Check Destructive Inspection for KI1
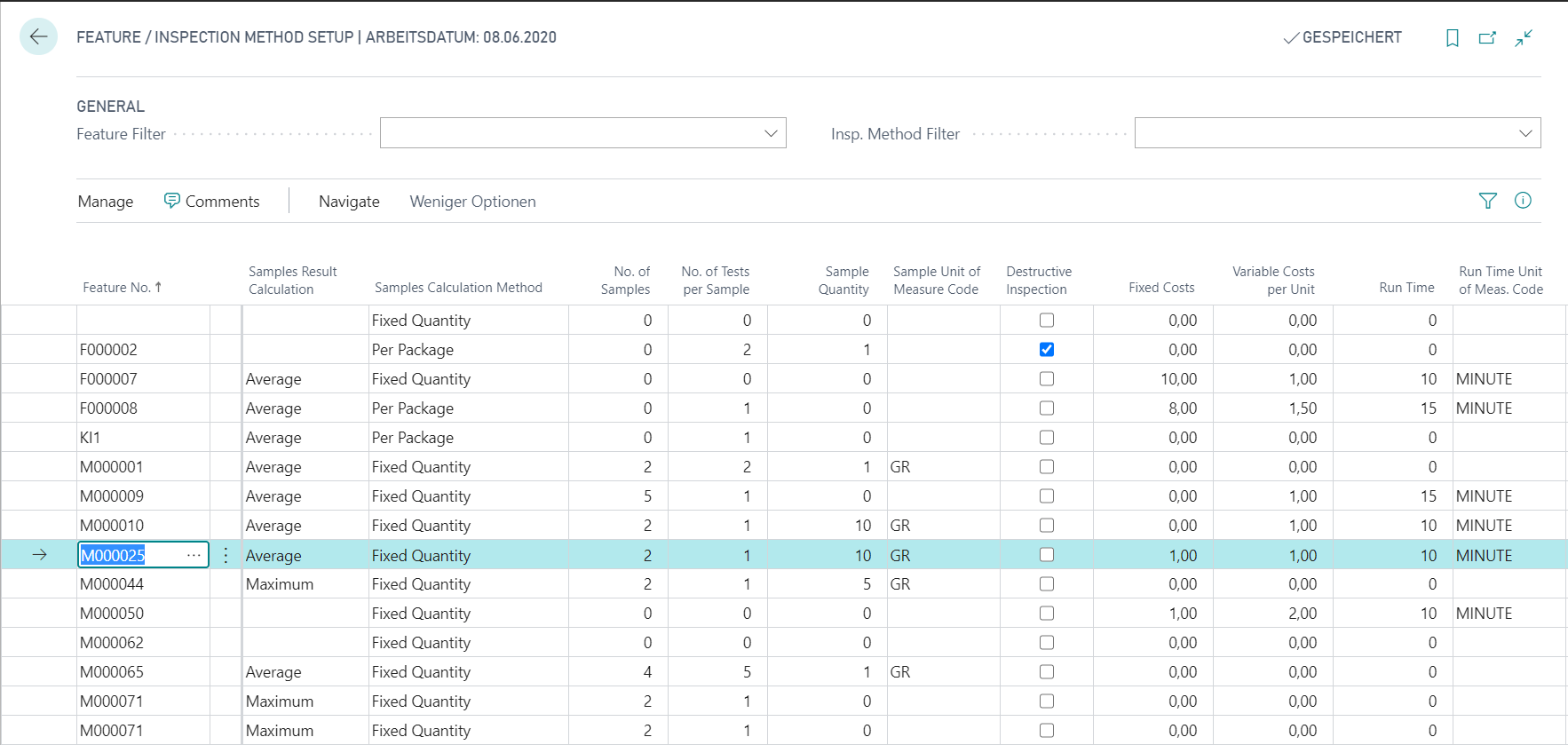 pyautogui.click(x=1047, y=437)
